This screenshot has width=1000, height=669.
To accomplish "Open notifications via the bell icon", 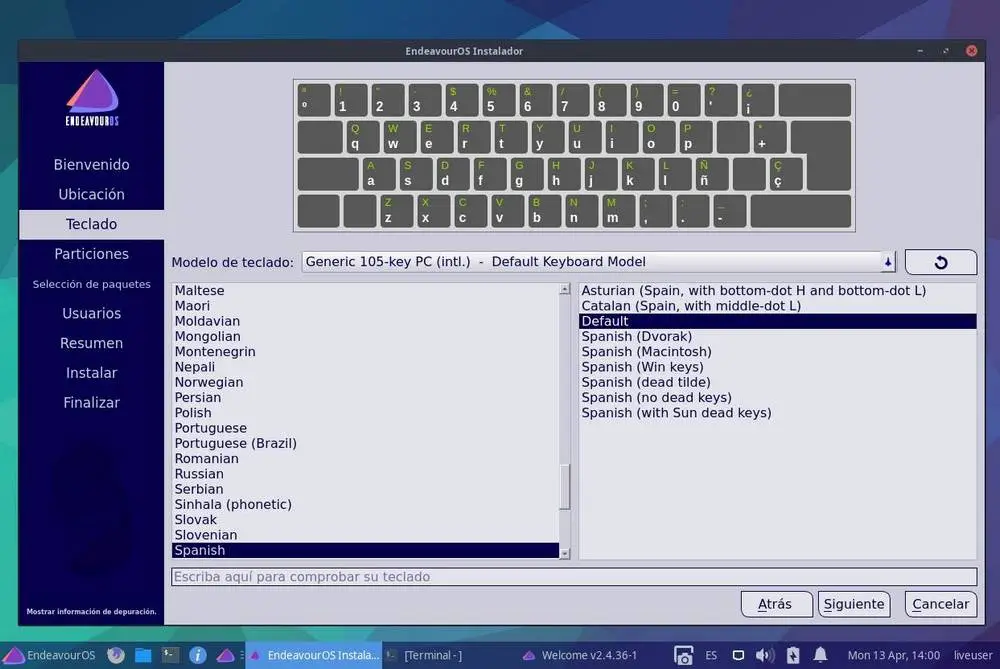I will coord(820,655).
